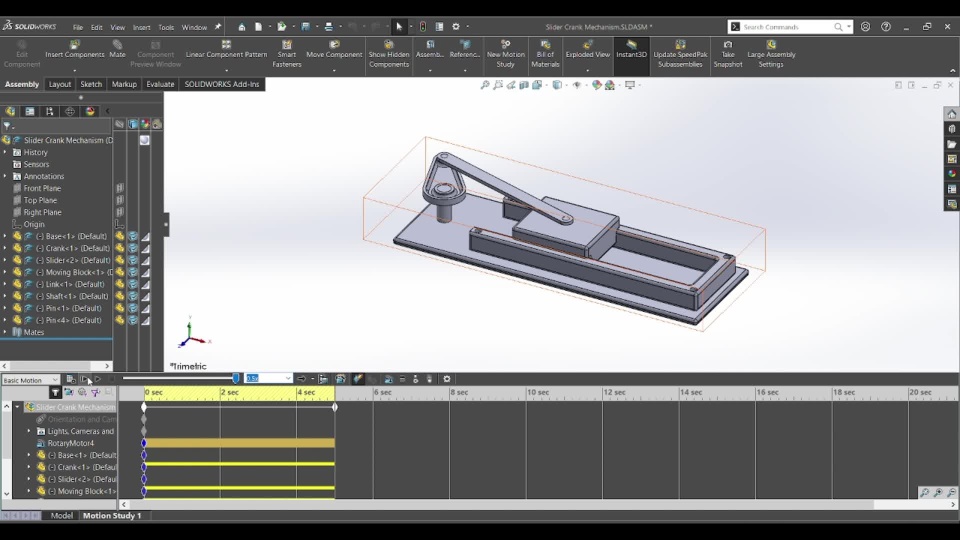Expand the Mates folder in feature tree
This screenshot has height=540, width=960.
coord(5,332)
